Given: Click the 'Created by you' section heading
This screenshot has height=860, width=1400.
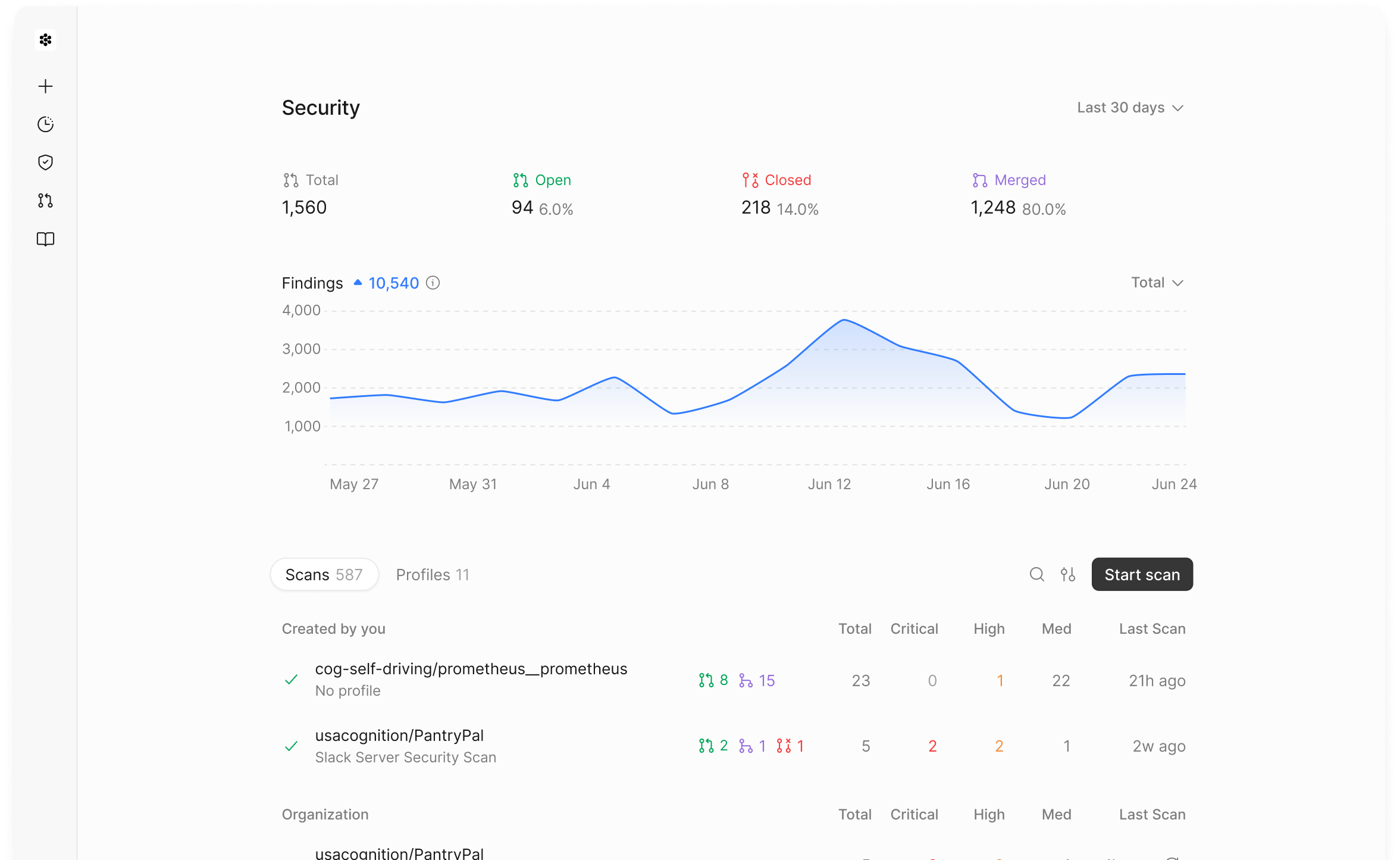Looking at the screenshot, I should [x=334, y=628].
